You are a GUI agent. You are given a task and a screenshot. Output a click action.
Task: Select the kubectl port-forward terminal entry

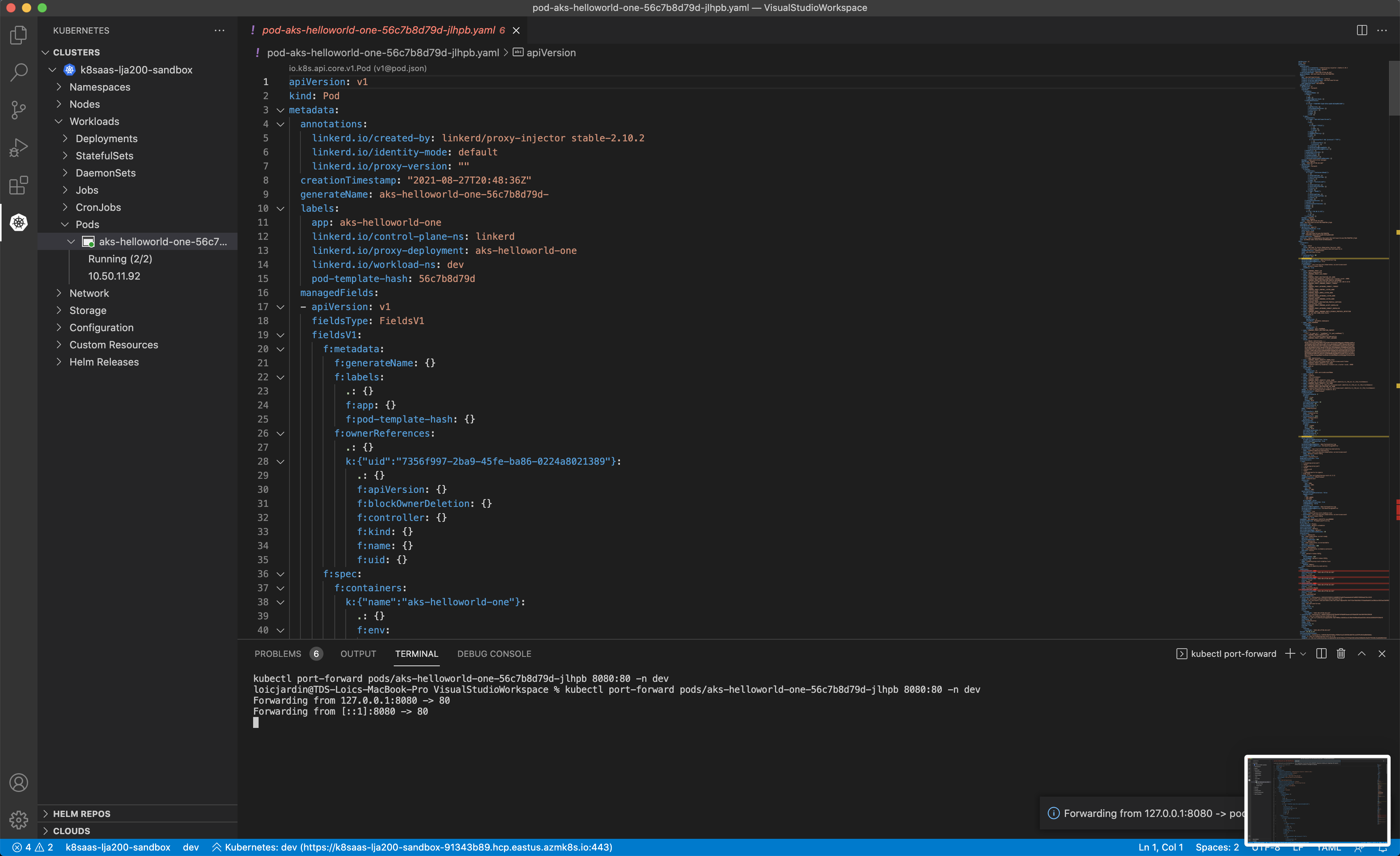tap(1225, 654)
